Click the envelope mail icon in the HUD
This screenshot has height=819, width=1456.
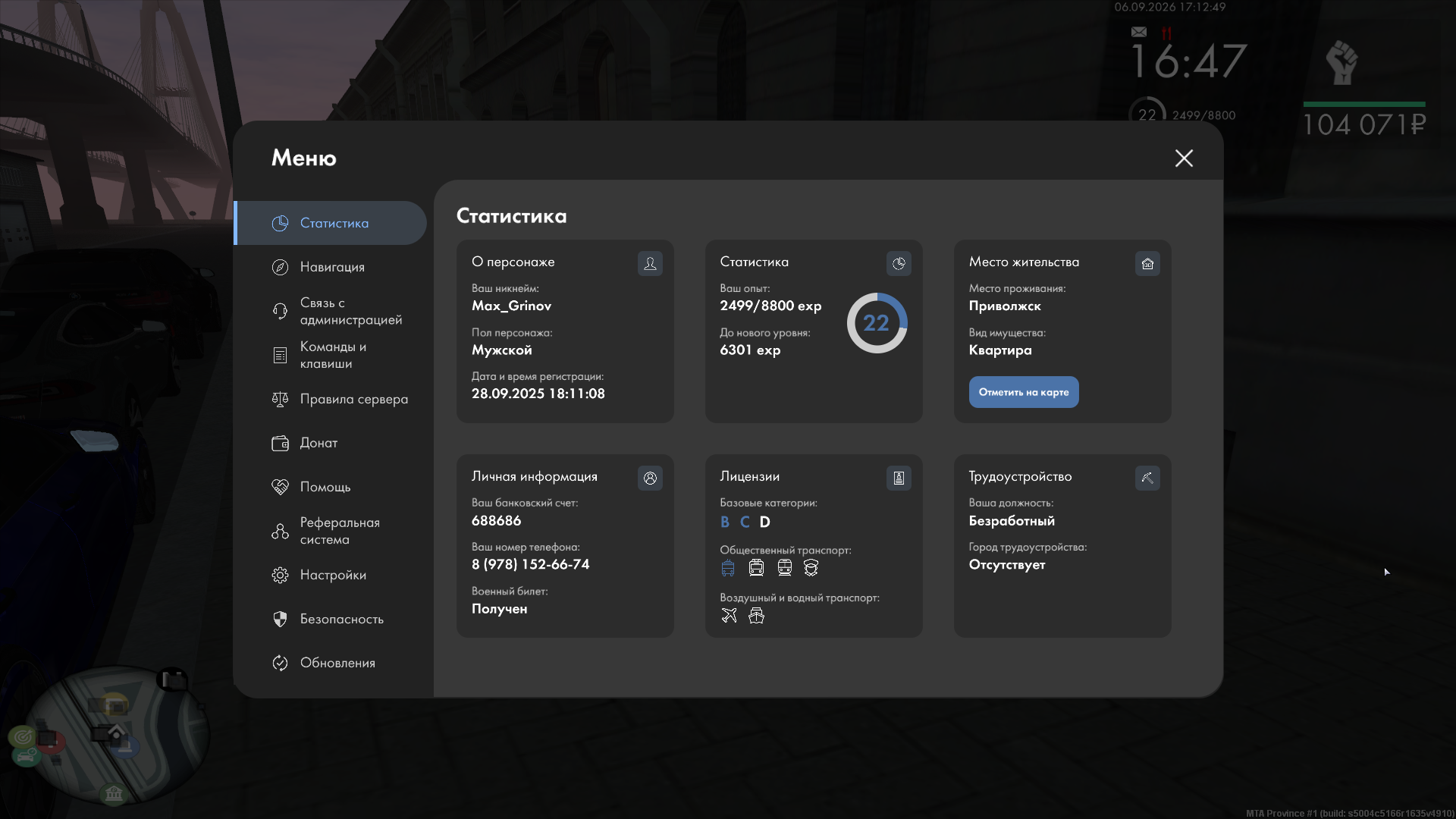pyautogui.click(x=1139, y=32)
